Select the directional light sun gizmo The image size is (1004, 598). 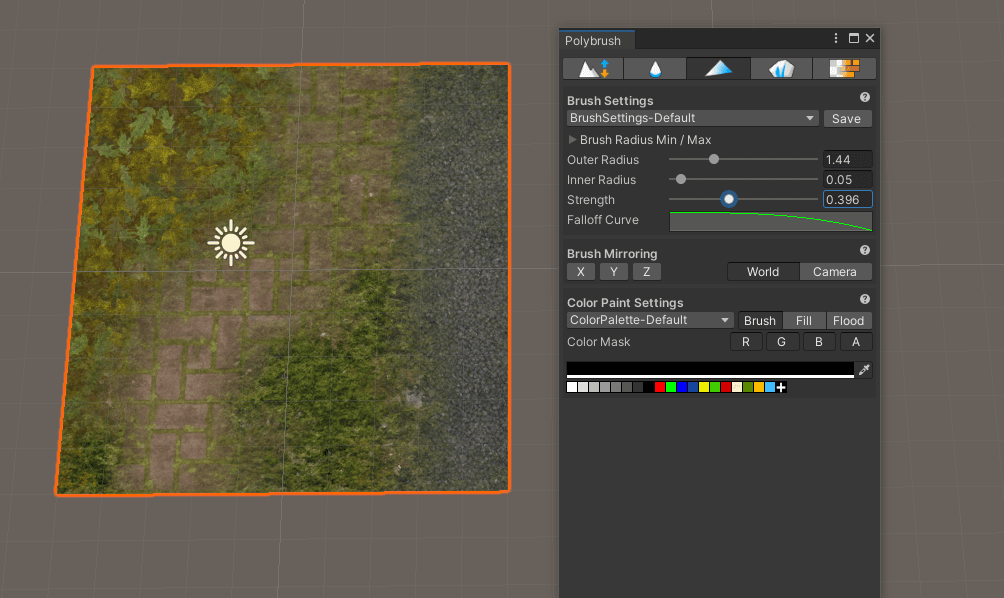point(231,243)
